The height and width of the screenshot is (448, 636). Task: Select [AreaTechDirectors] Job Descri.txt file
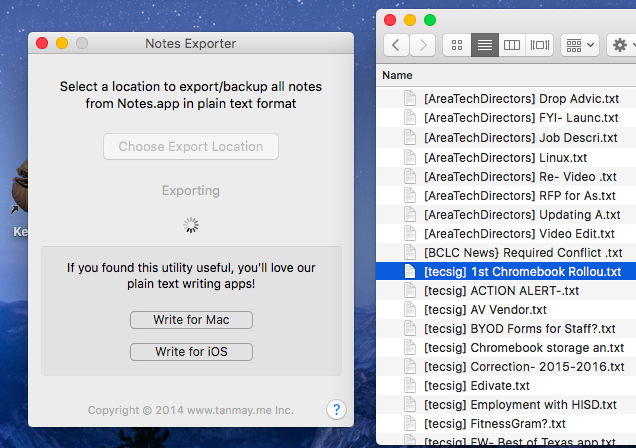click(x=506, y=137)
